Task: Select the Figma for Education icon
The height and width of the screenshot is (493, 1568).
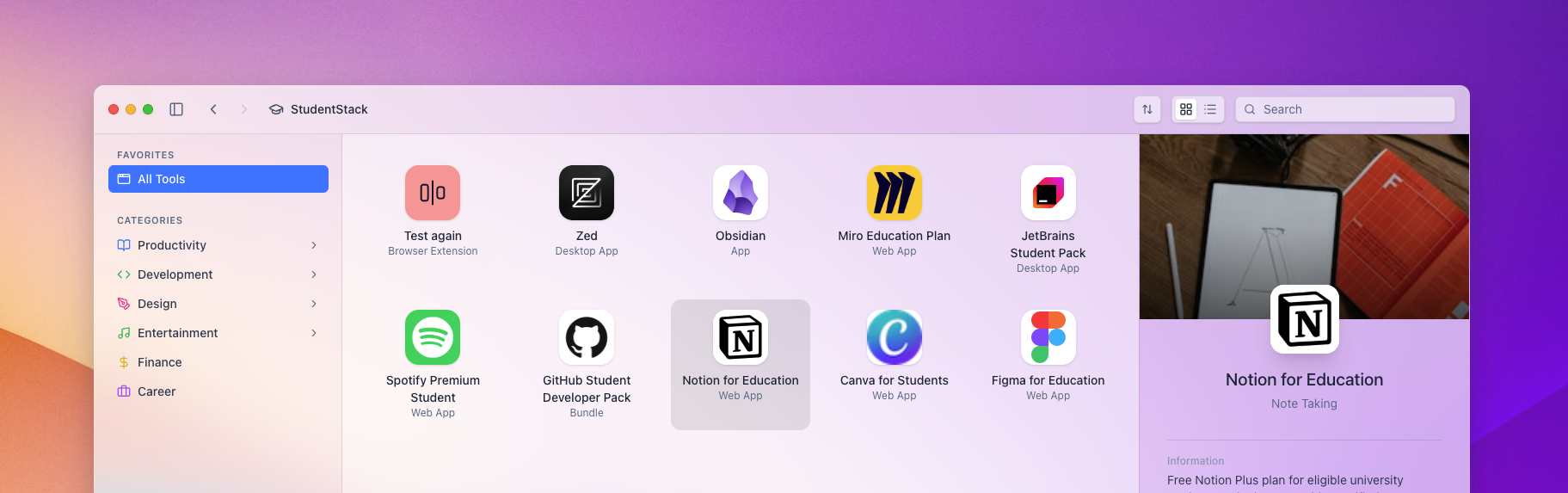Action: (1048, 337)
